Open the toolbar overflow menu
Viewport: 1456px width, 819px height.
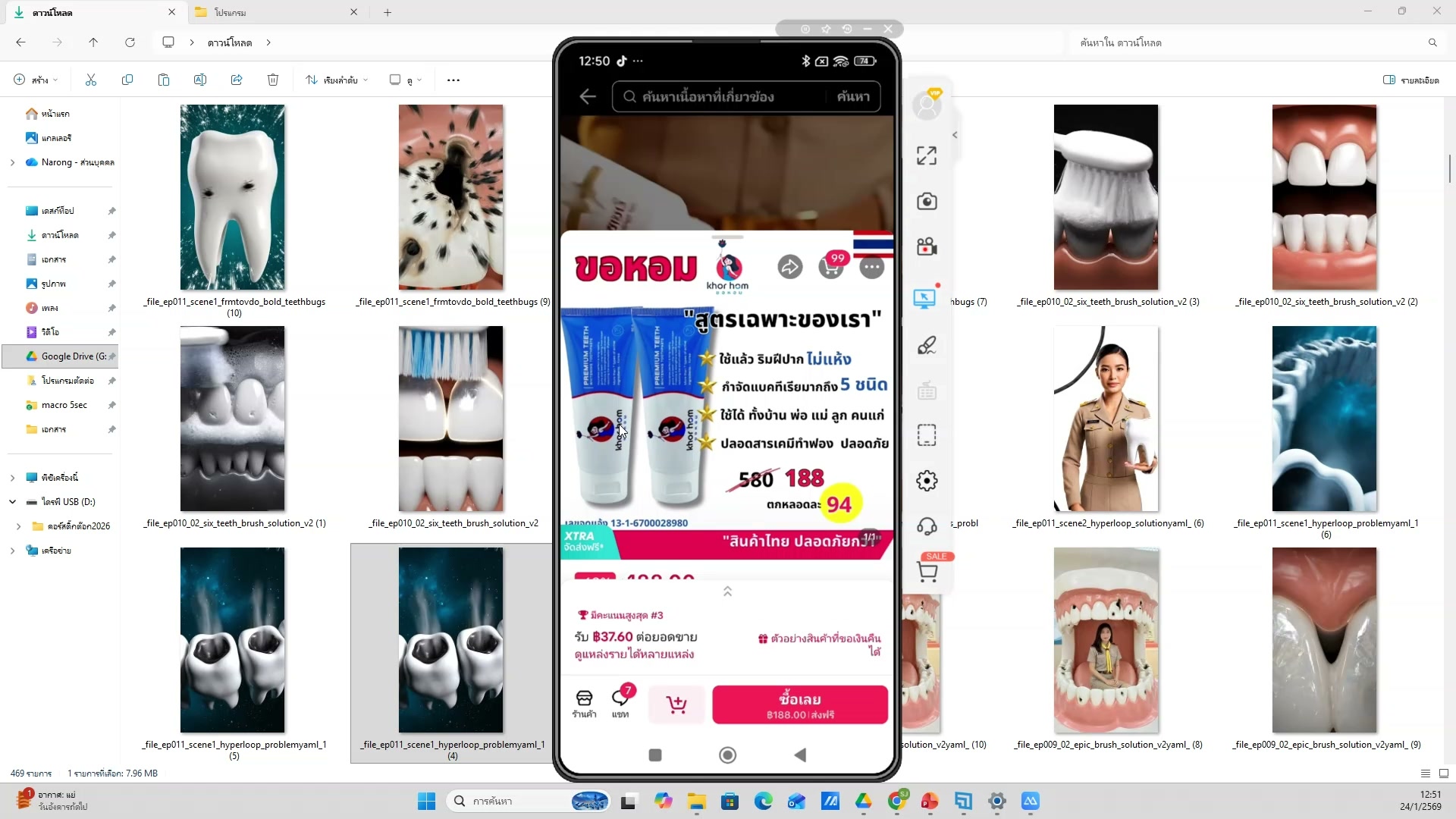pos(453,80)
